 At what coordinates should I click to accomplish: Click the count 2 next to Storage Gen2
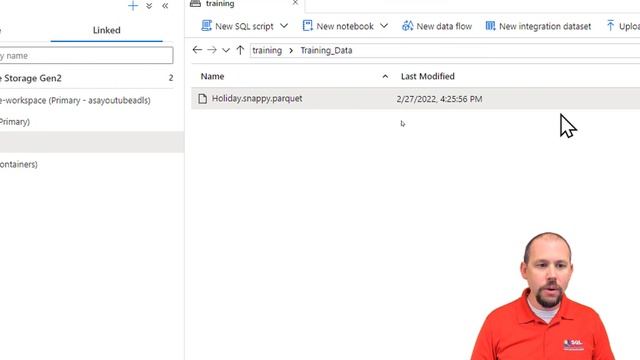[x=171, y=78]
